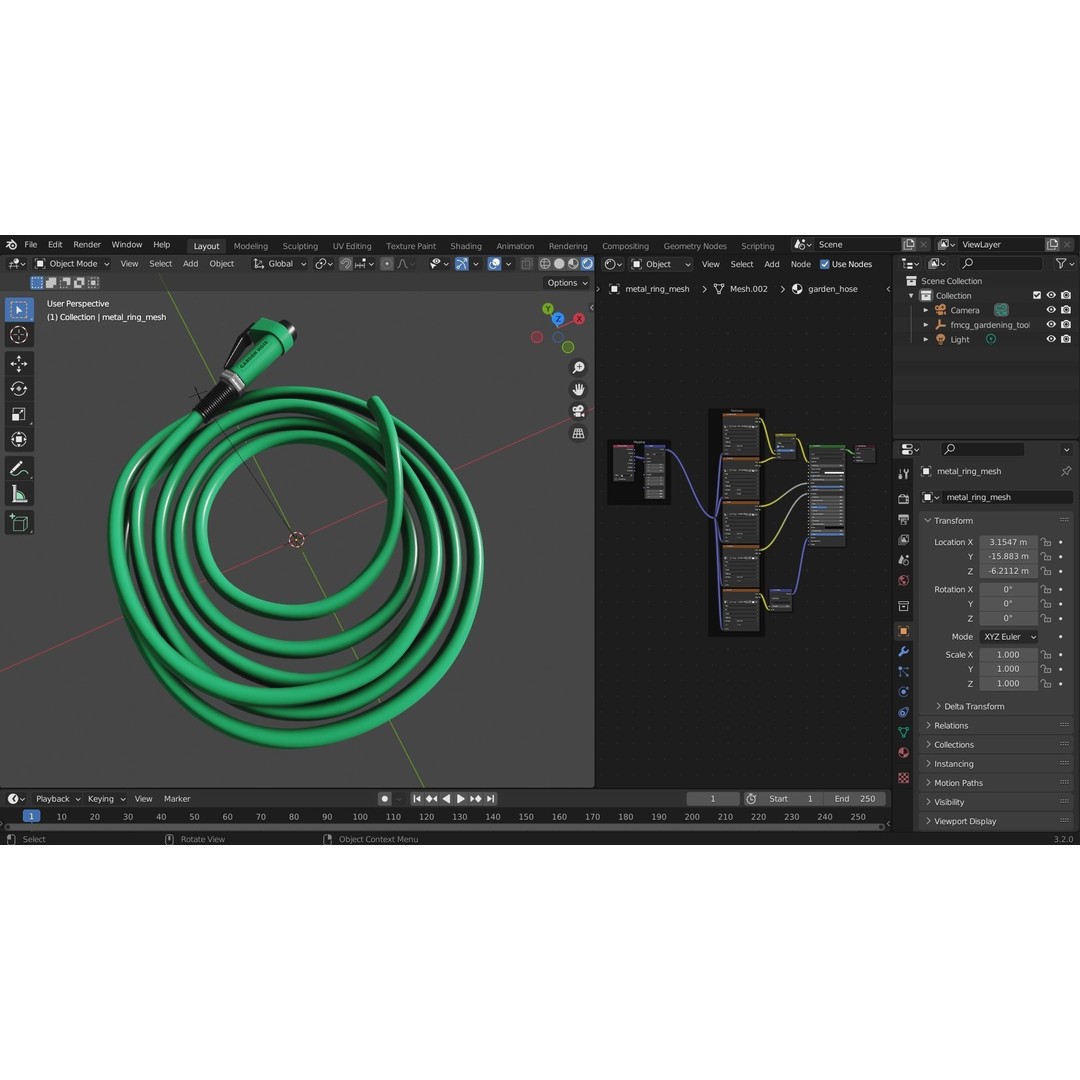Open the Physics properties tab
The width and height of the screenshot is (1080, 1080).
tap(904, 692)
